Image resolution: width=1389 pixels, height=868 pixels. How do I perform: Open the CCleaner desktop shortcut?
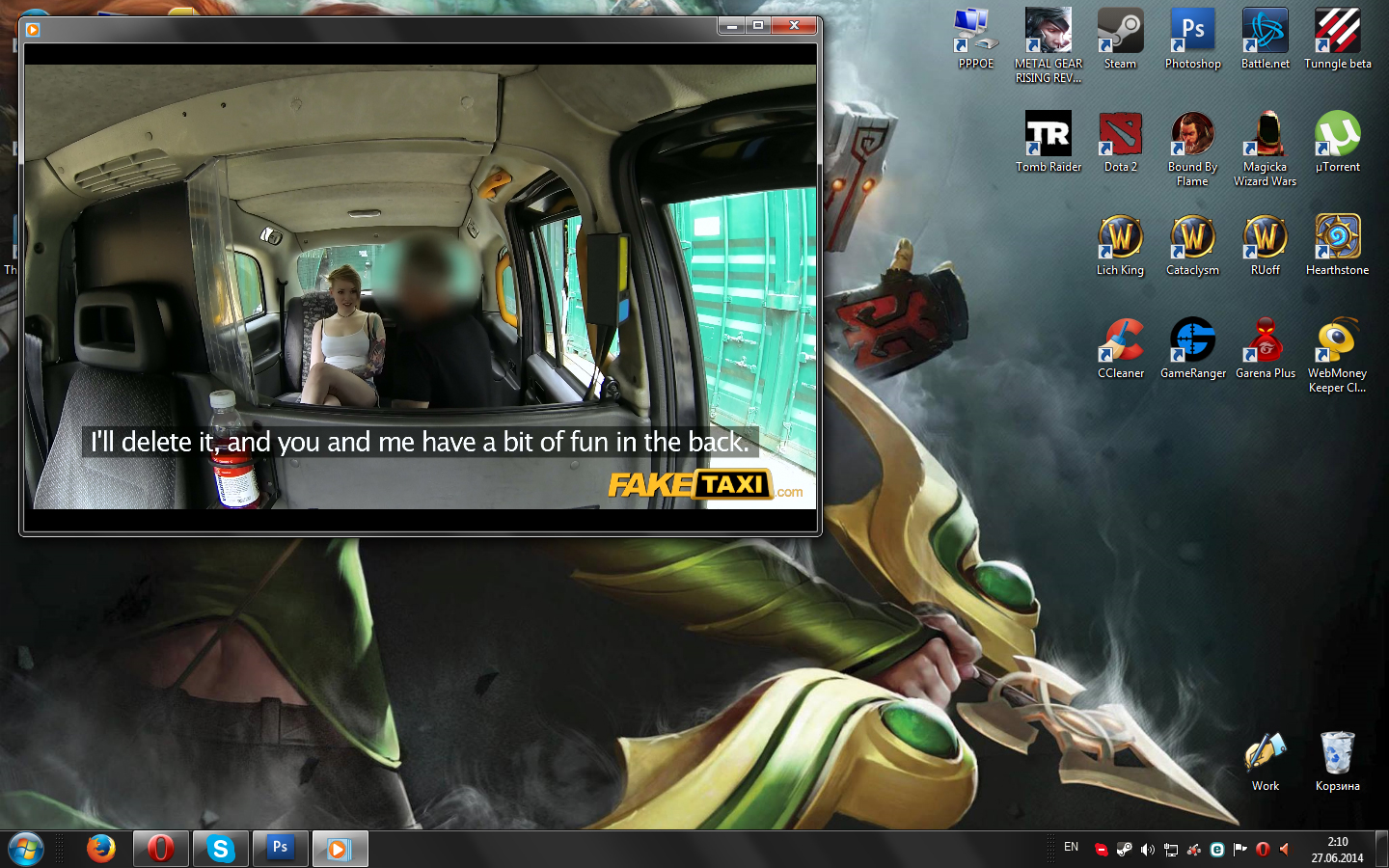pyautogui.click(x=1120, y=348)
